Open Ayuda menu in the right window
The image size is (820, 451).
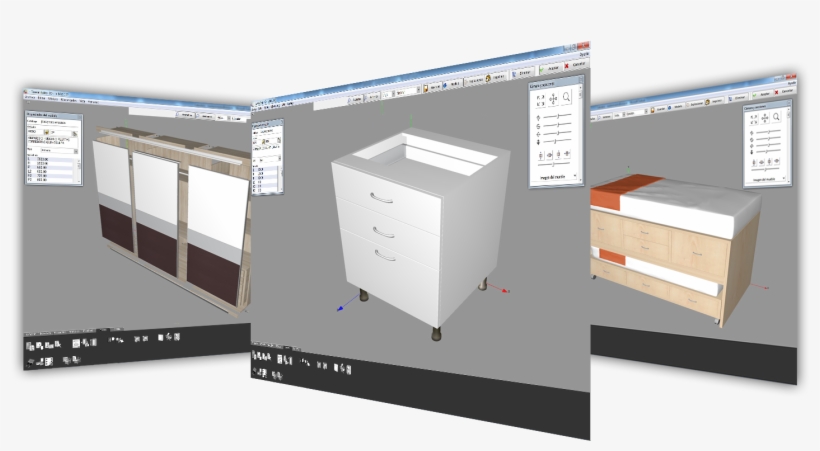pyautogui.click(x=792, y=83)
